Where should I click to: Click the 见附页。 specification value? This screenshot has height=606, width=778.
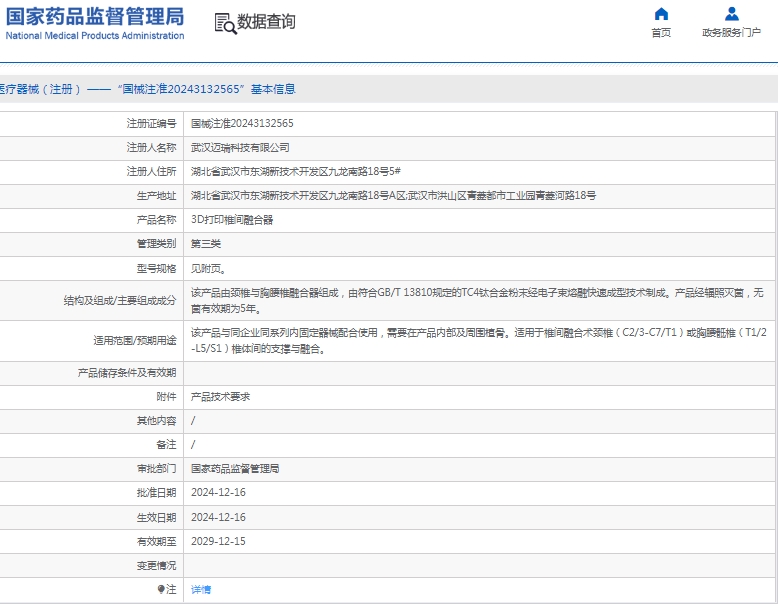click(x=209, y=269)
